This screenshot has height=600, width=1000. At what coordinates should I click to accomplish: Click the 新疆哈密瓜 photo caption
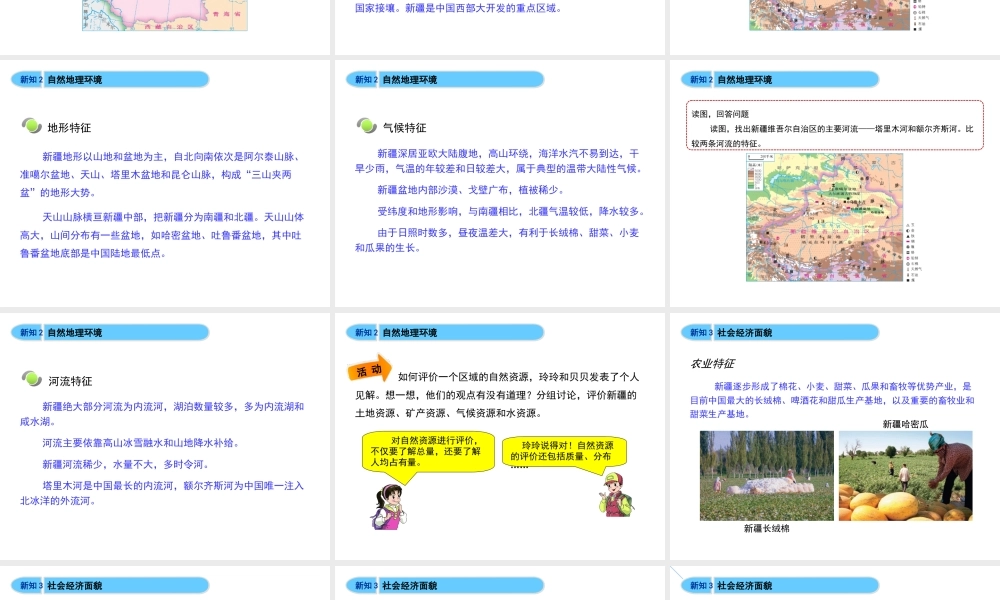pyautogui.click(x=906, y=424)
